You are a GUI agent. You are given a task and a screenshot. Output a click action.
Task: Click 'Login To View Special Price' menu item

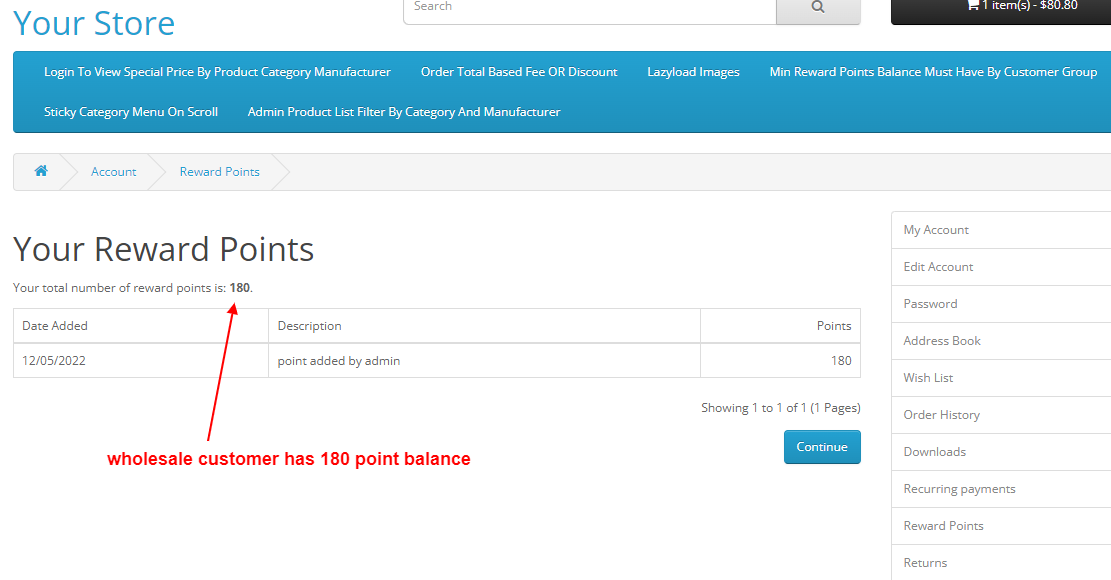[217, 71]
